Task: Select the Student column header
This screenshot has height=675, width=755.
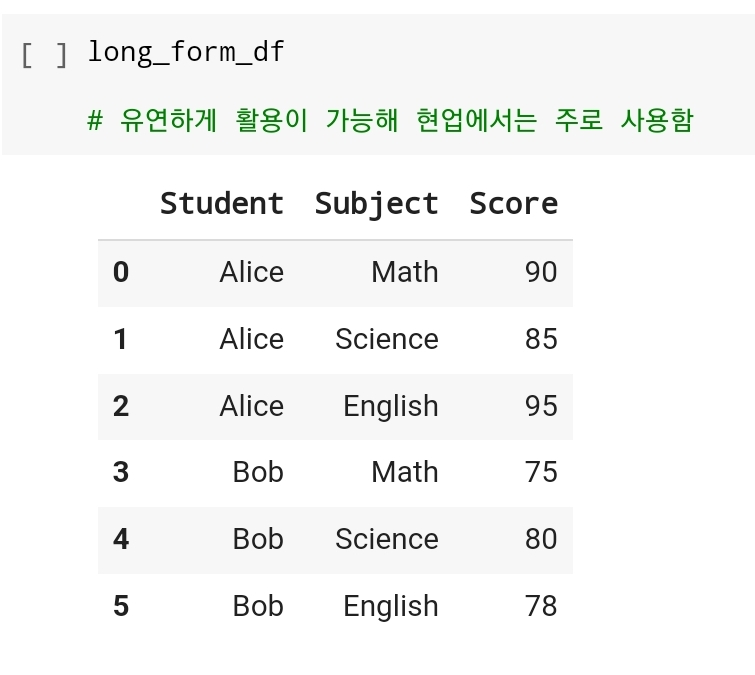Action: pyautogui.click(x=222, y=203)
